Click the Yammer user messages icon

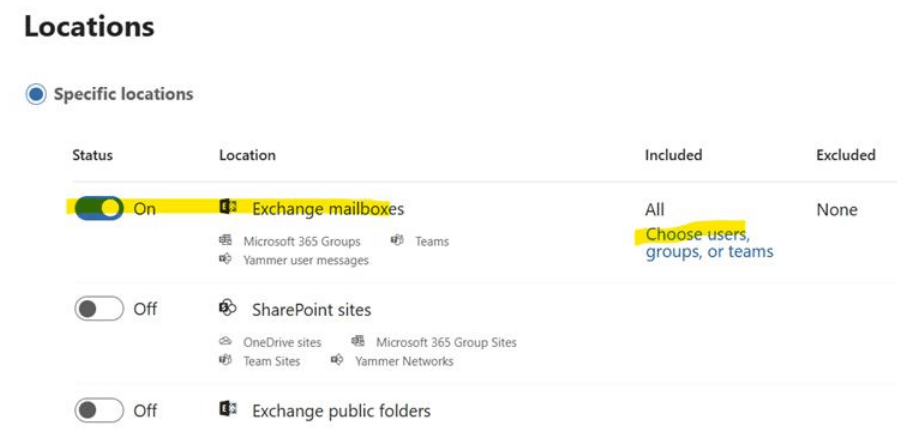[225, 260]
